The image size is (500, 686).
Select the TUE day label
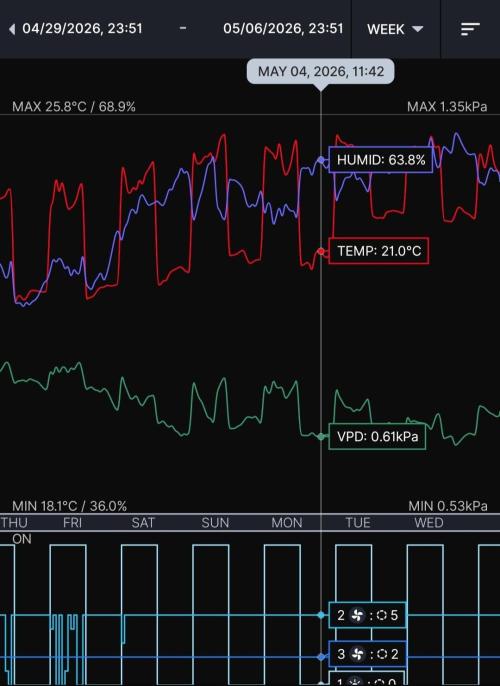[357, 522]
